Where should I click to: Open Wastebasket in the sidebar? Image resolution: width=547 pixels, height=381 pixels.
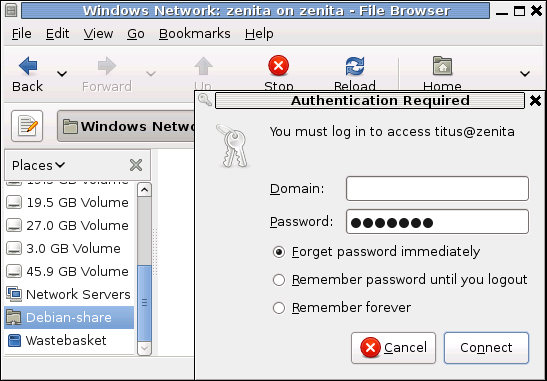coord(69,341)
